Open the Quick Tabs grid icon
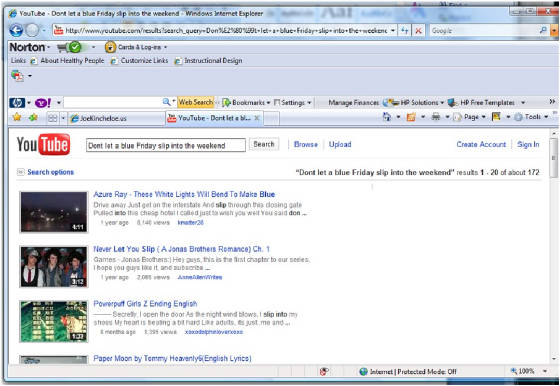Image resolution: width=560 pixels, height=386 pixels. pos(52,118)
